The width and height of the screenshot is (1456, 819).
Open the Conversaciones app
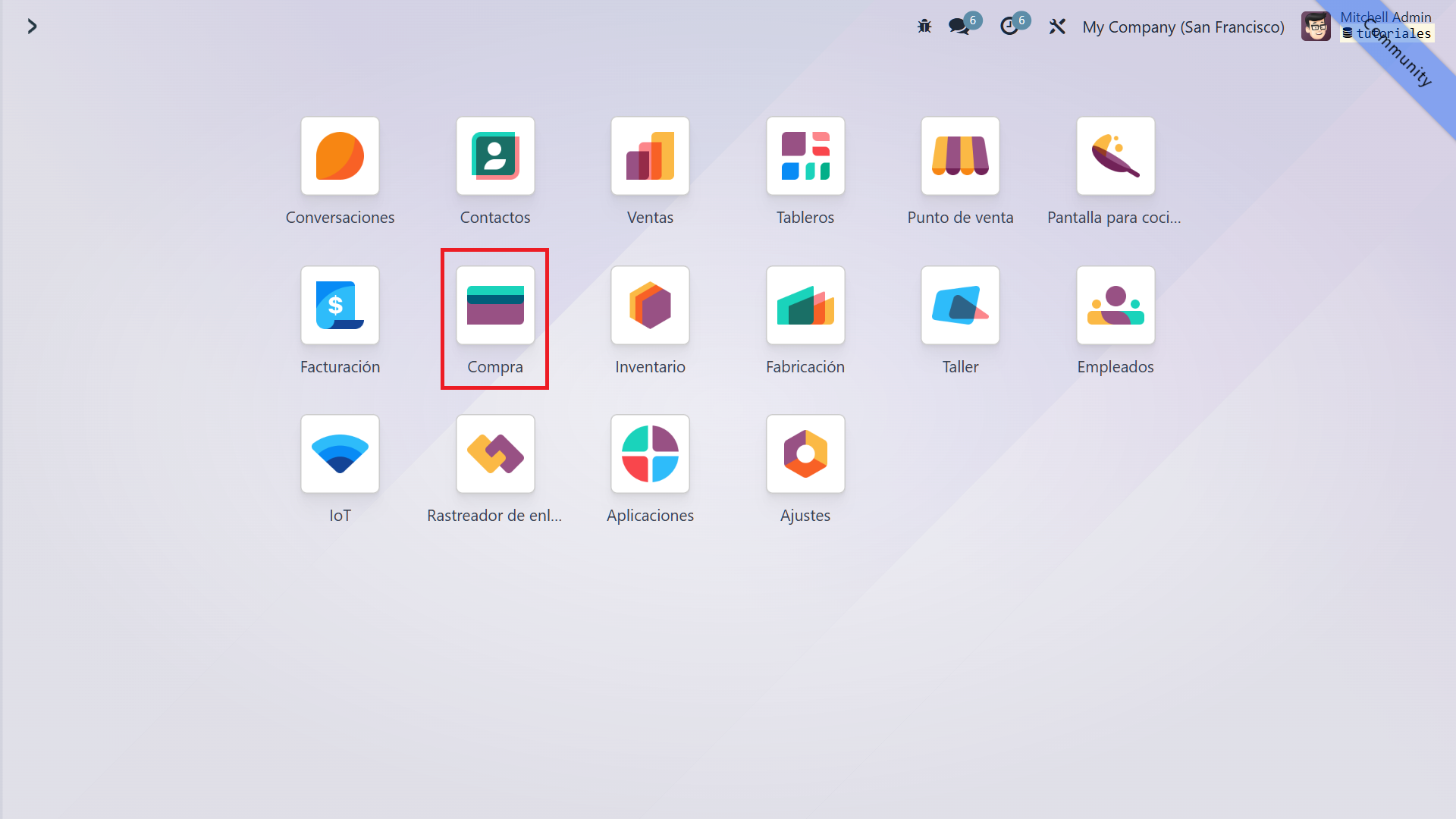click(x=340, y=156)
